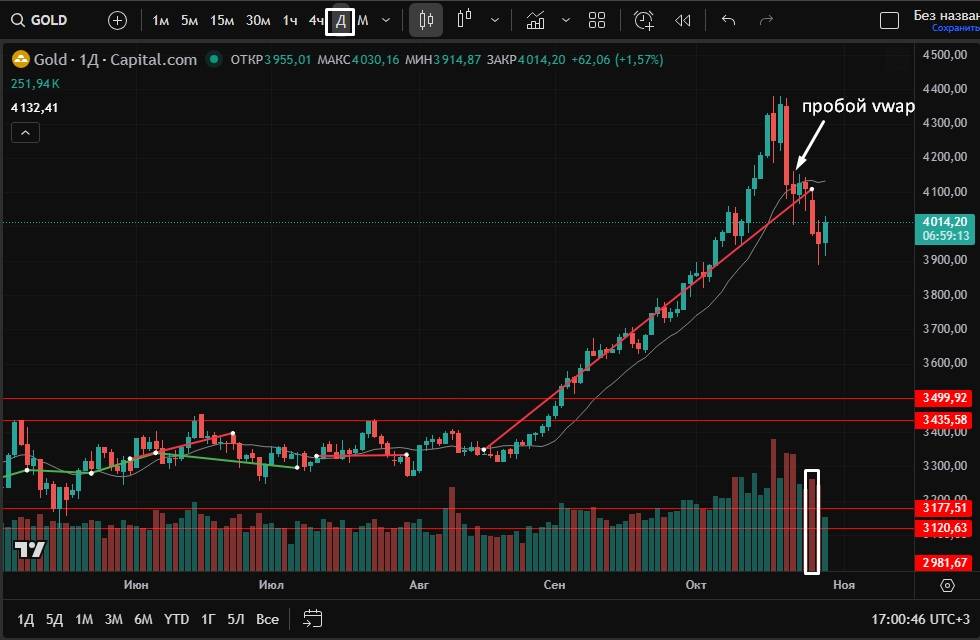Open the layout grid templates icon
980x640 pixels.
pos(597,20)
